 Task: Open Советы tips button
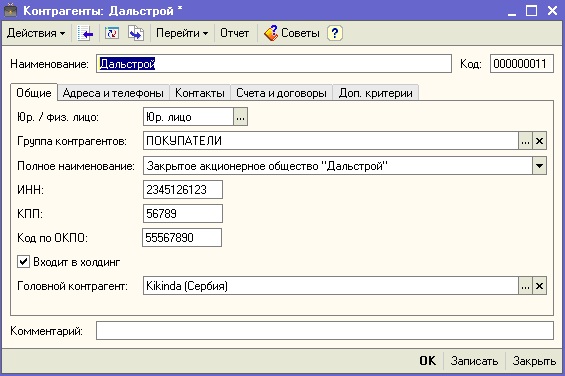[292, 33]
